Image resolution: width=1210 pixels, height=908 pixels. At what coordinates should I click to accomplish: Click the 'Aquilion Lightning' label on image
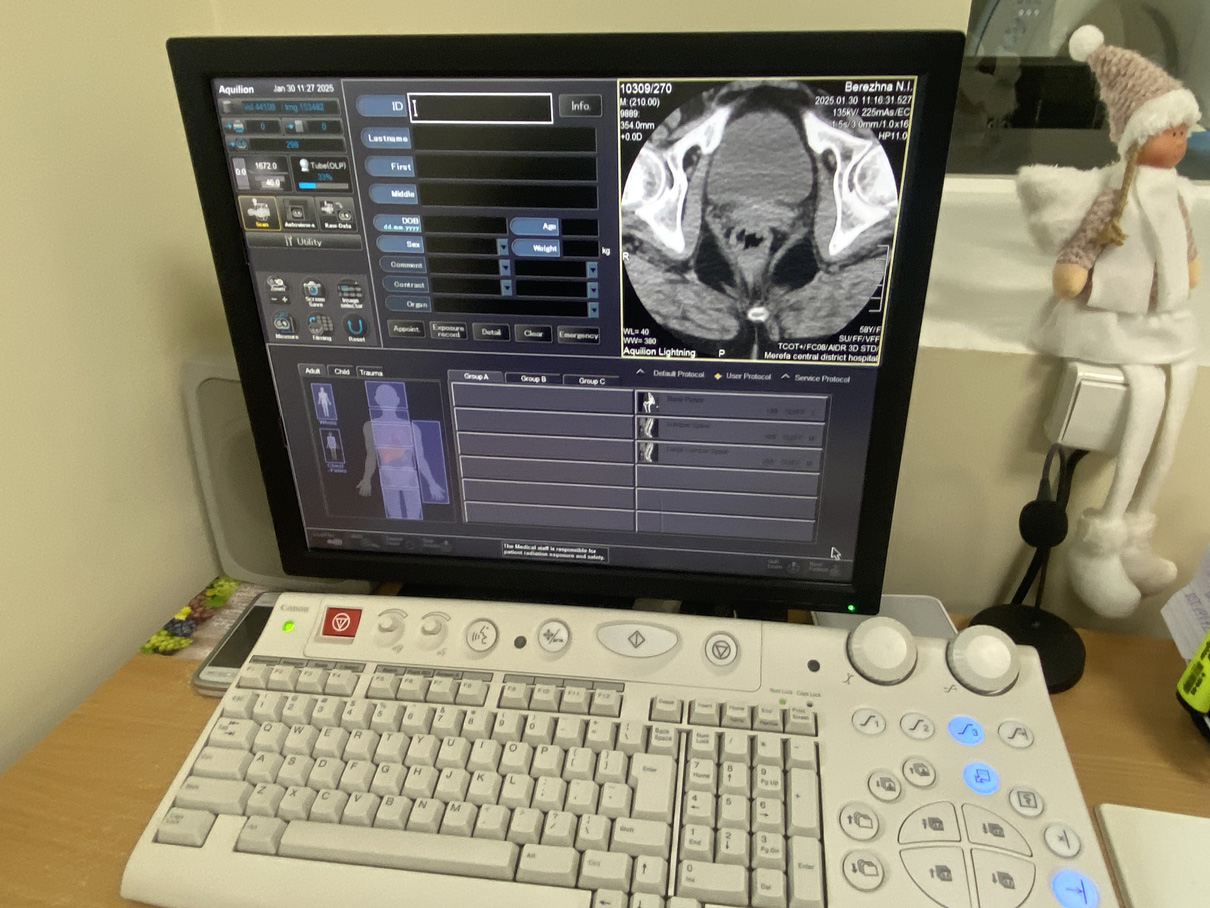pyautogui.click(x=657, y=352)
